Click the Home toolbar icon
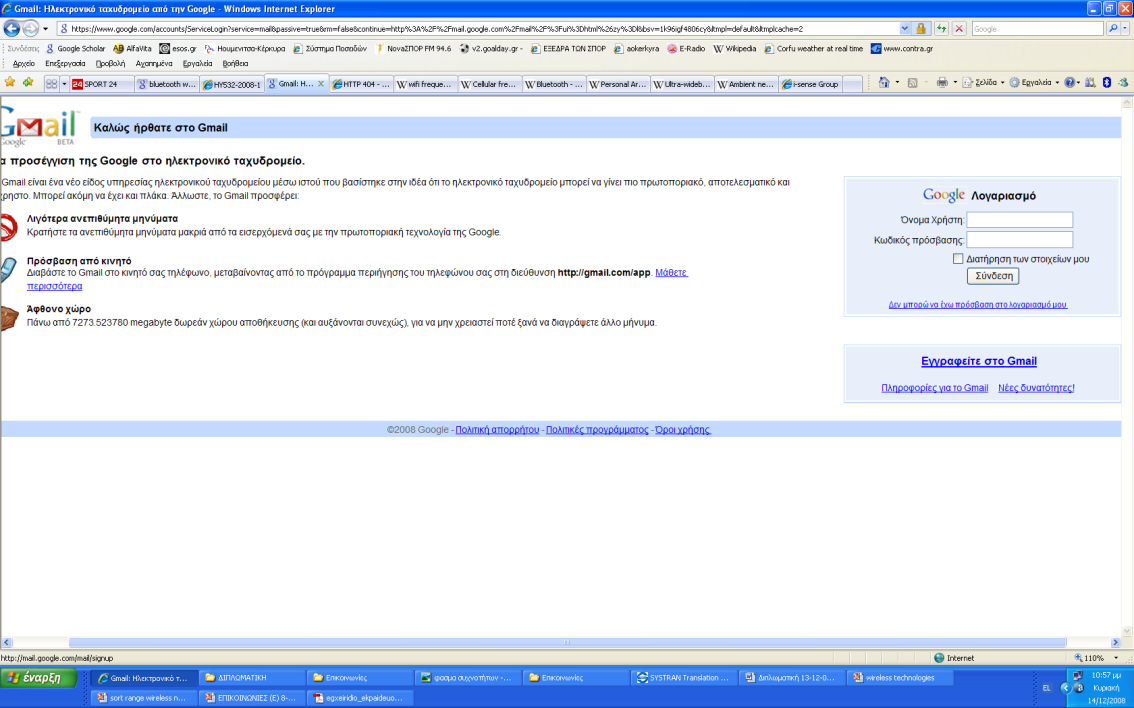Screen dimensions: 1134x708 coord(884,82)
